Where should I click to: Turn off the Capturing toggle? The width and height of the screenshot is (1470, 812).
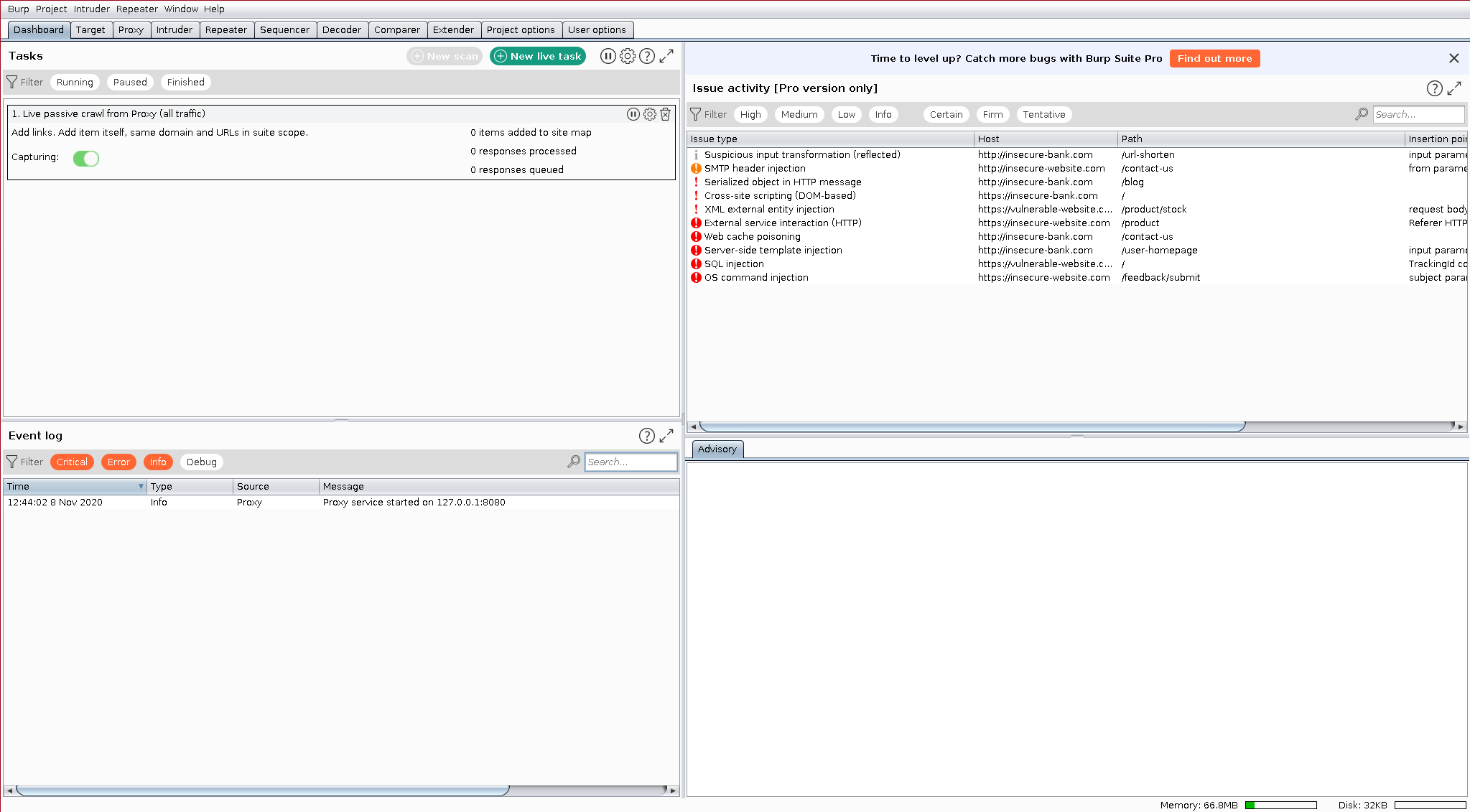point(86,159)
